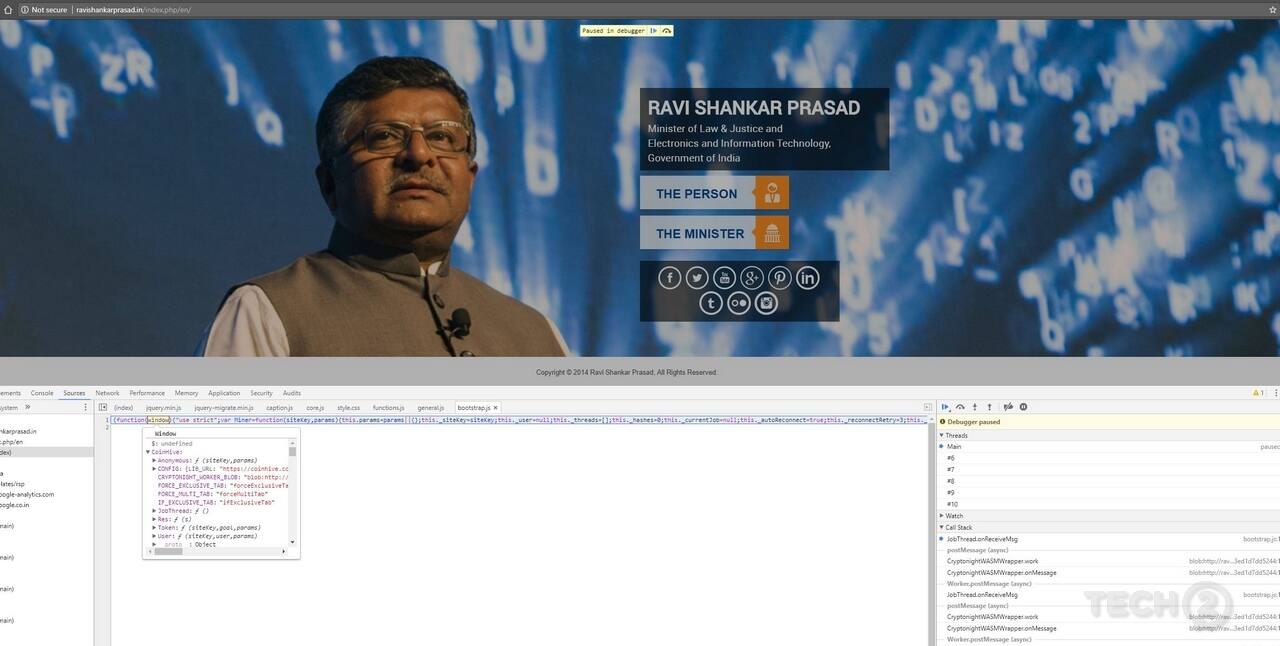Open the (index) file tab
The width and height of the screenshot is (1280, 646).
124,408
